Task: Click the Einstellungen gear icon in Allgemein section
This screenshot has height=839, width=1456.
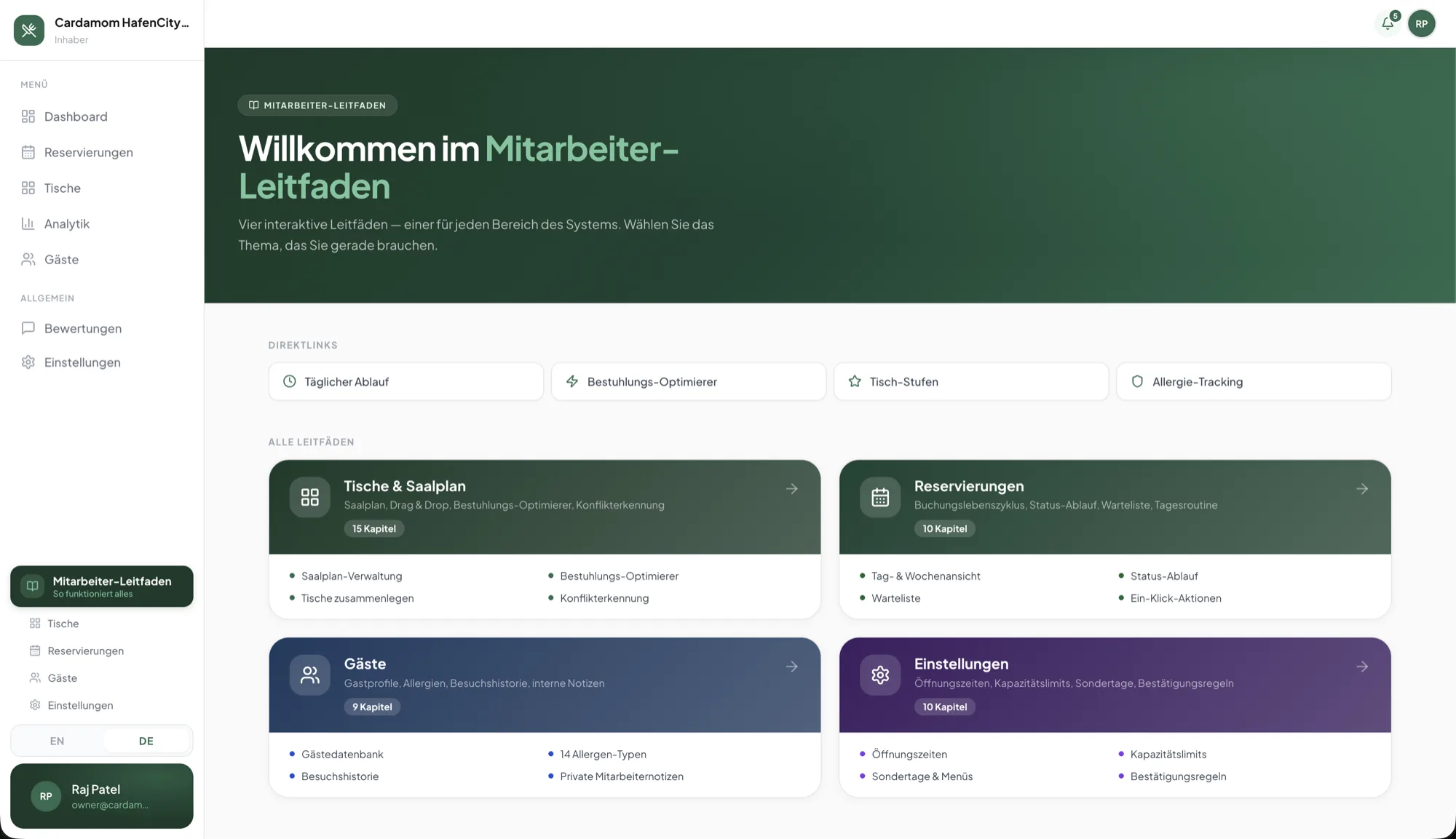Action: pos(28,362)
